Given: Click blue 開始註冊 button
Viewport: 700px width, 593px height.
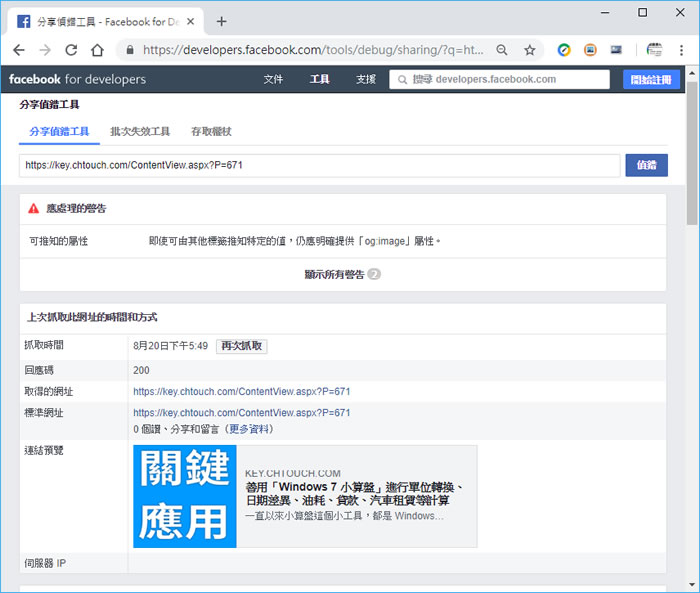Looking at the screenshot, I should 651,79.
